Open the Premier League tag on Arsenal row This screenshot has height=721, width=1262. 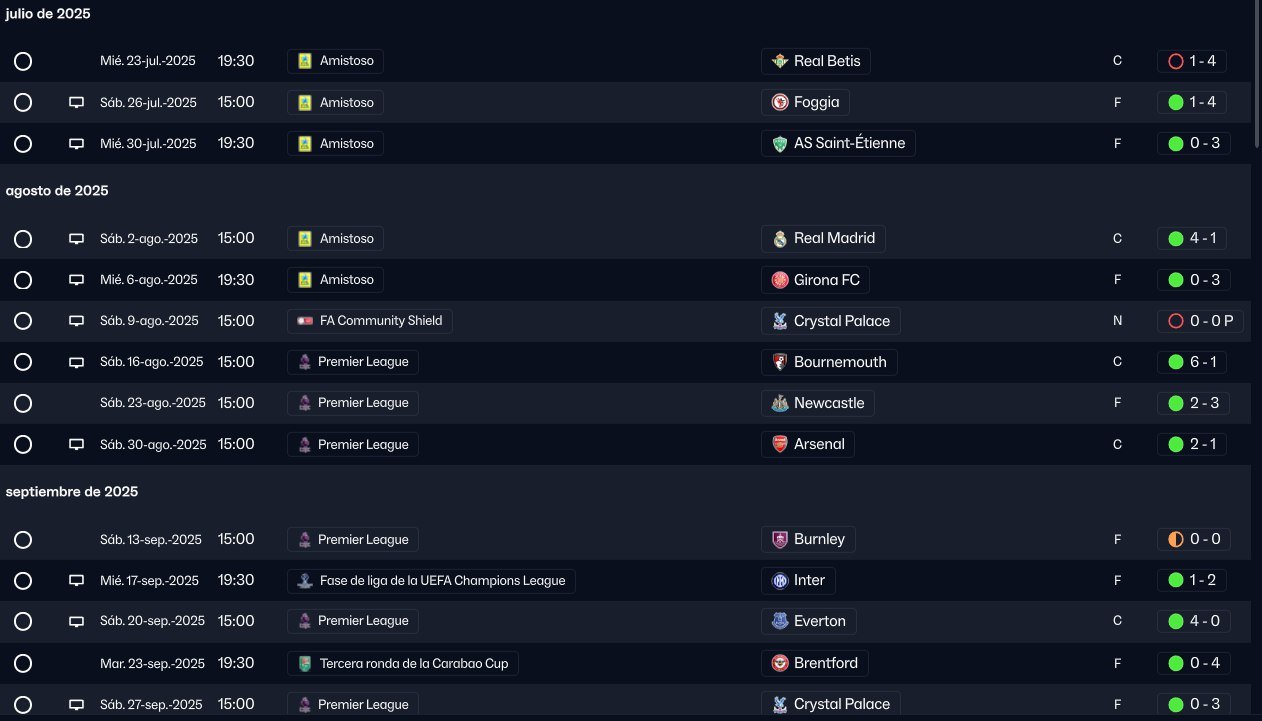[x=352, y=444]
